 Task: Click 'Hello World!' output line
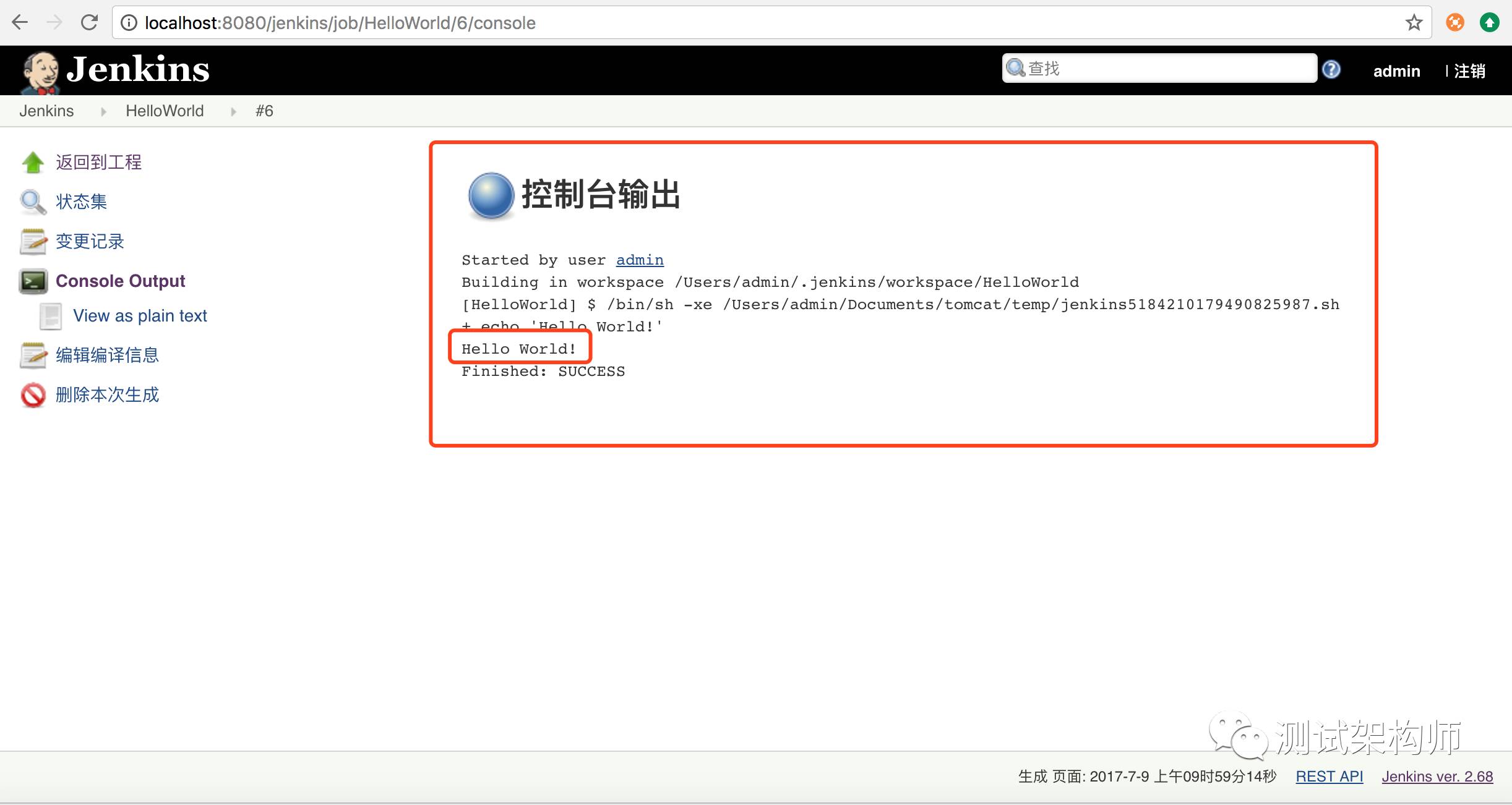pyautogui.click(x=519, y=349)
